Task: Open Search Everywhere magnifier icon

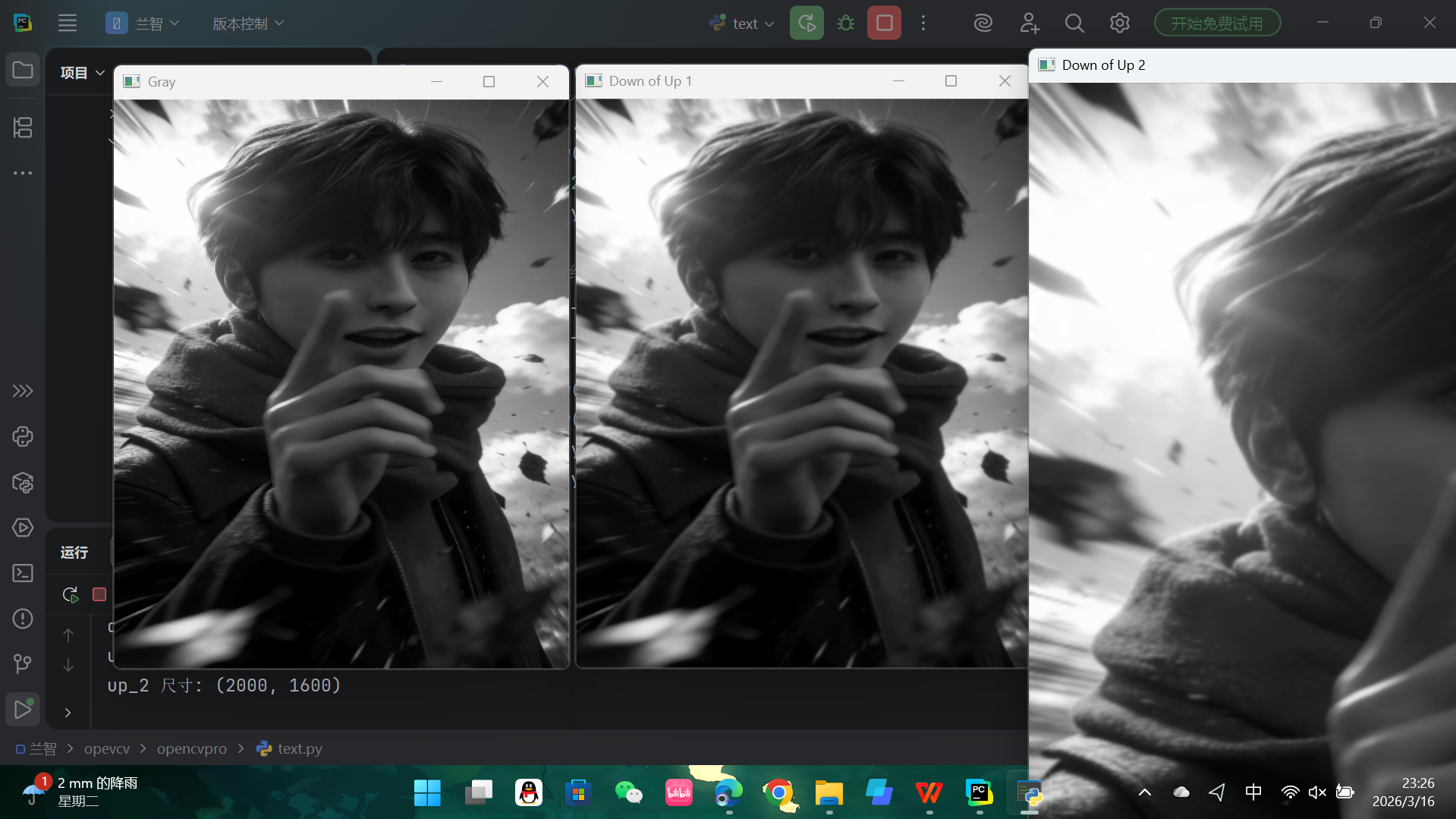Action: 1074,24
